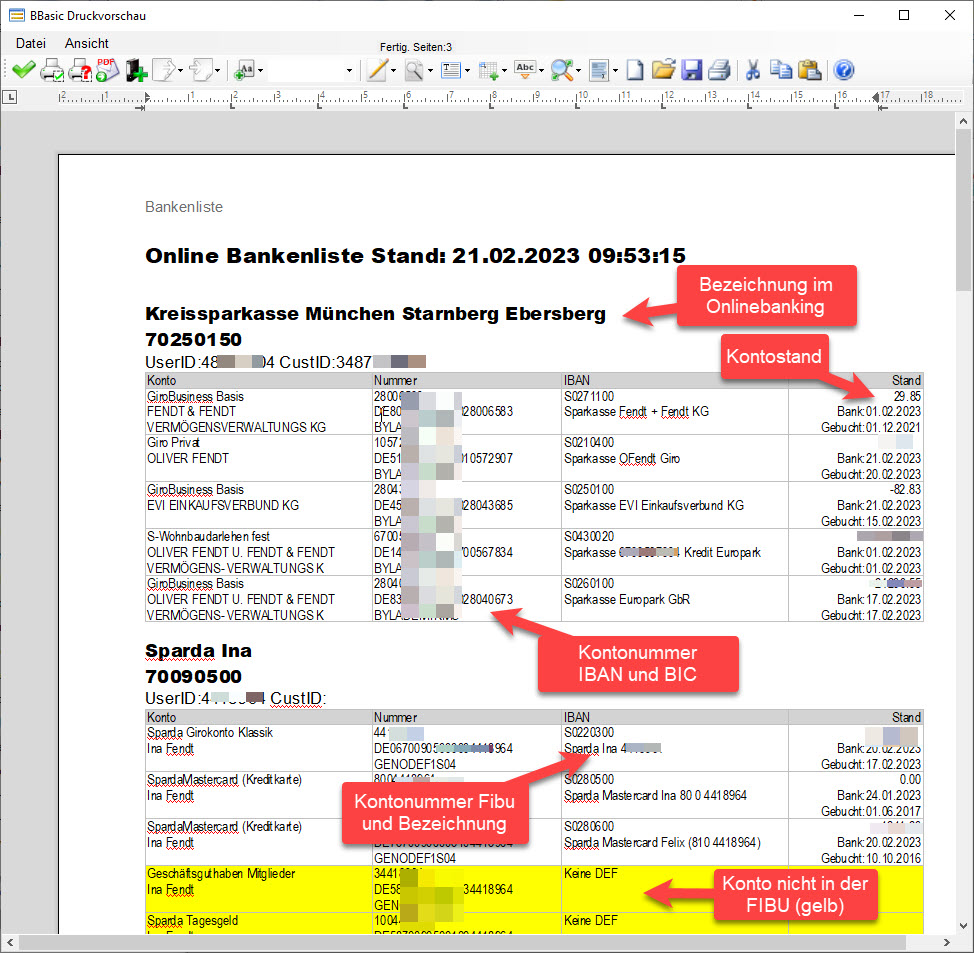Click the font style Aa icon
The height and width of the screenshot is (953, 974).
[245, 70]
